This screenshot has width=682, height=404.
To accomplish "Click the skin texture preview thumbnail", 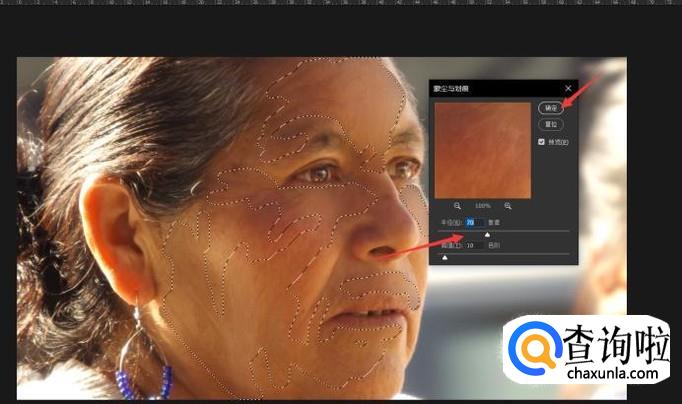I will (482, 149).
